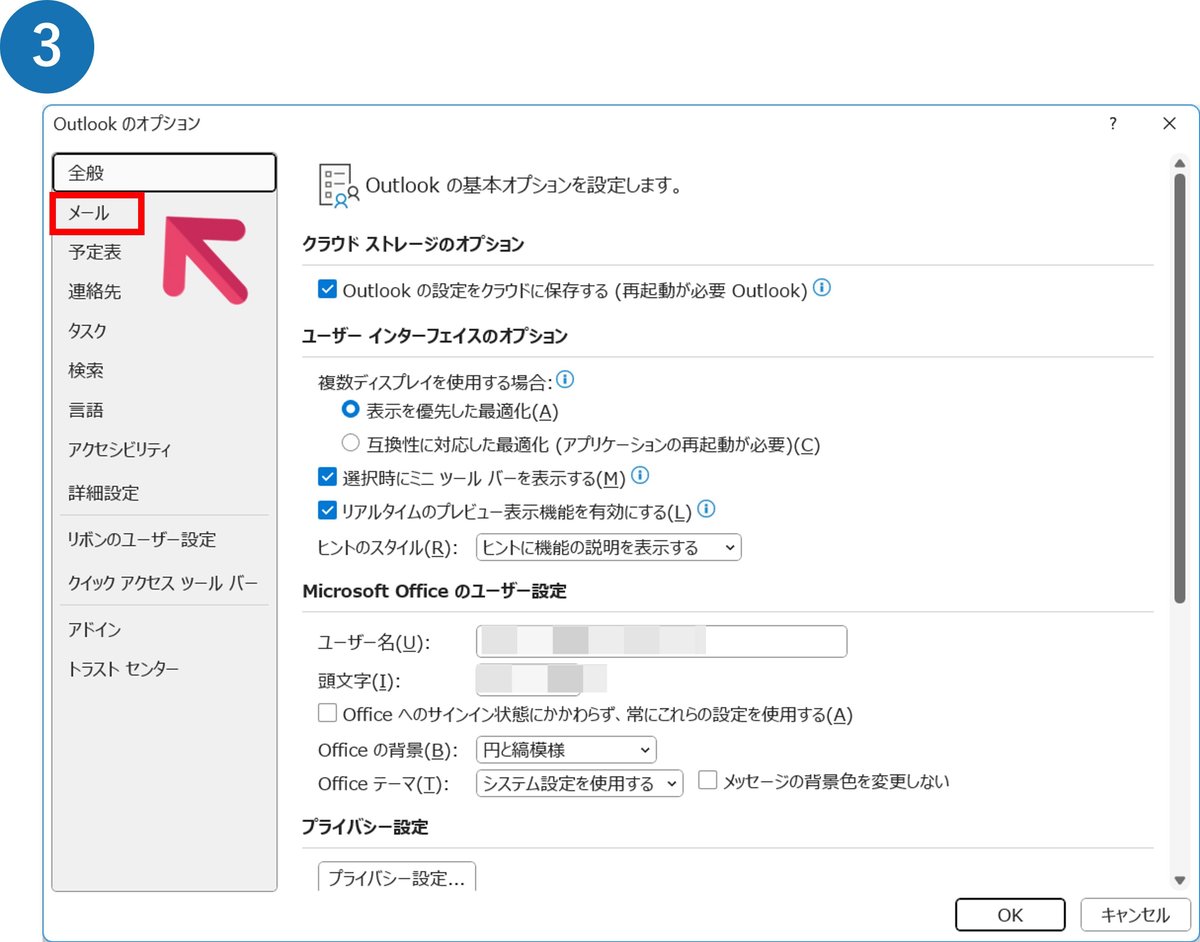Select the タスク category
The width and height of the screenshot is (1200, 942).
tap(88, 331)
